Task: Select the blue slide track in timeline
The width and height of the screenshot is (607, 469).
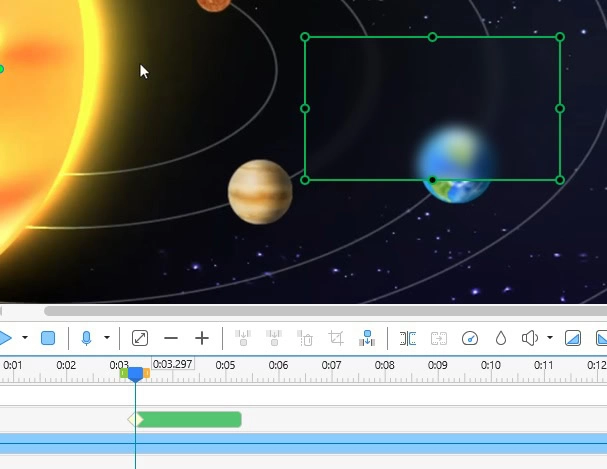Action: tap(304, 443)
